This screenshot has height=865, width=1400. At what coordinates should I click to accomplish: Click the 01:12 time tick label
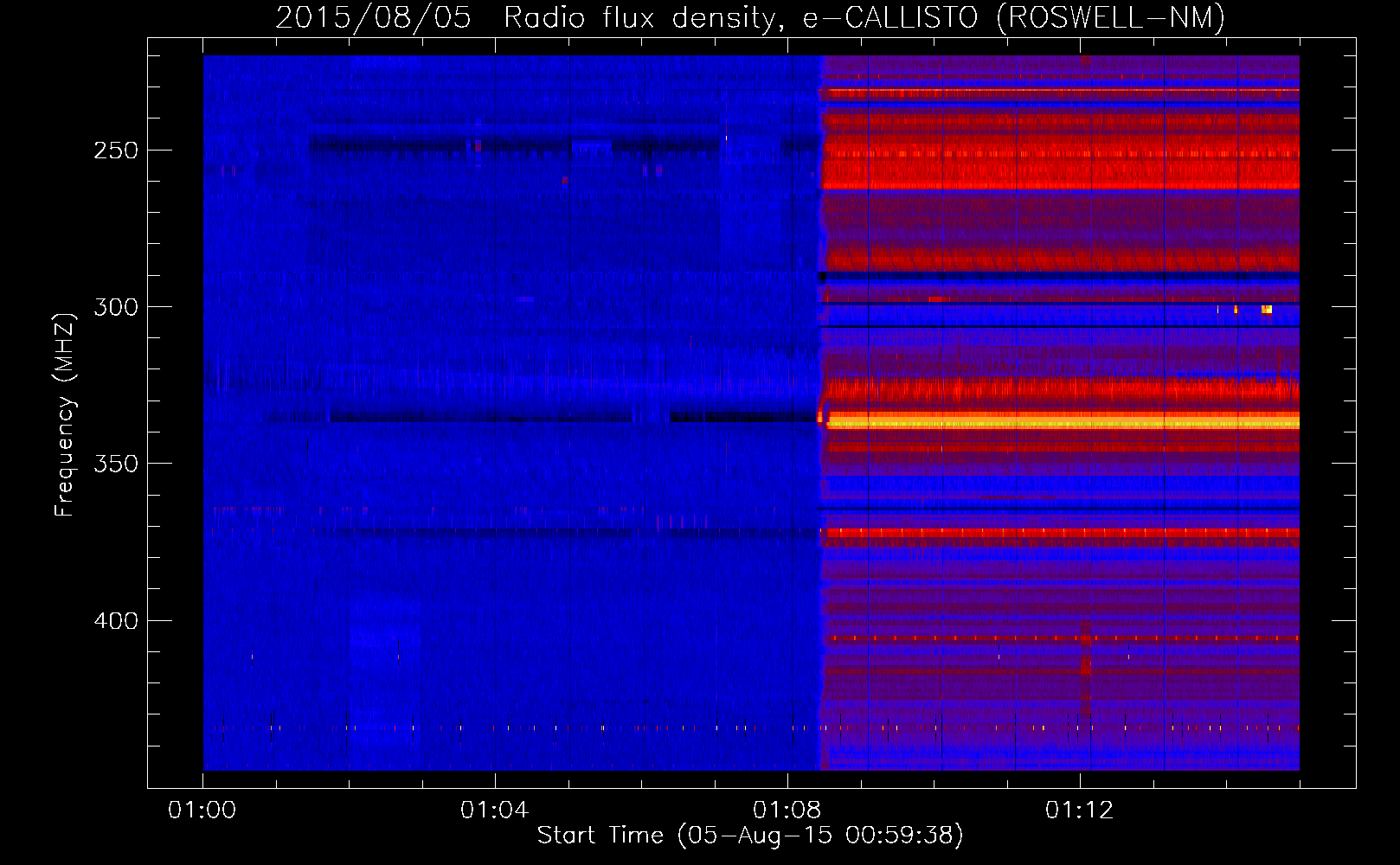pos(1079,810)
